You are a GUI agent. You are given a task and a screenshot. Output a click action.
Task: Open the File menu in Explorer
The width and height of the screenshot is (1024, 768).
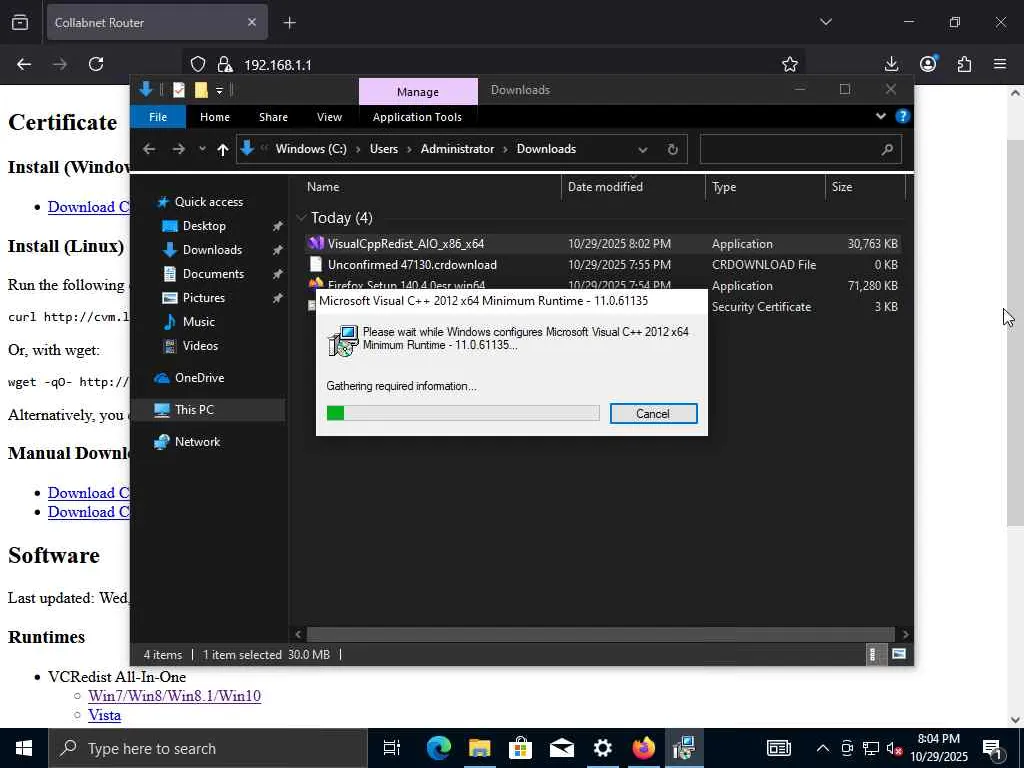click(x=158, y=117)
